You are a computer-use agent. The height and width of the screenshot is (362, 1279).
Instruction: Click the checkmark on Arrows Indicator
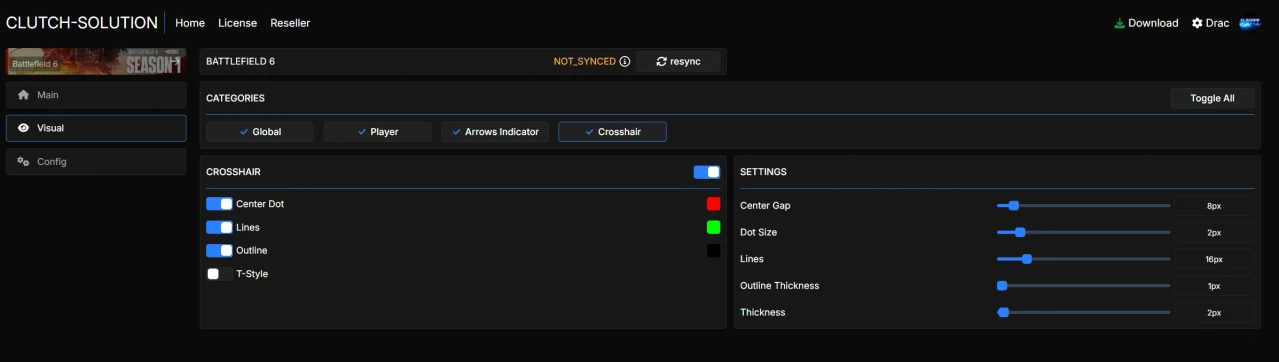pyautogui.click(x=457, y=132)
